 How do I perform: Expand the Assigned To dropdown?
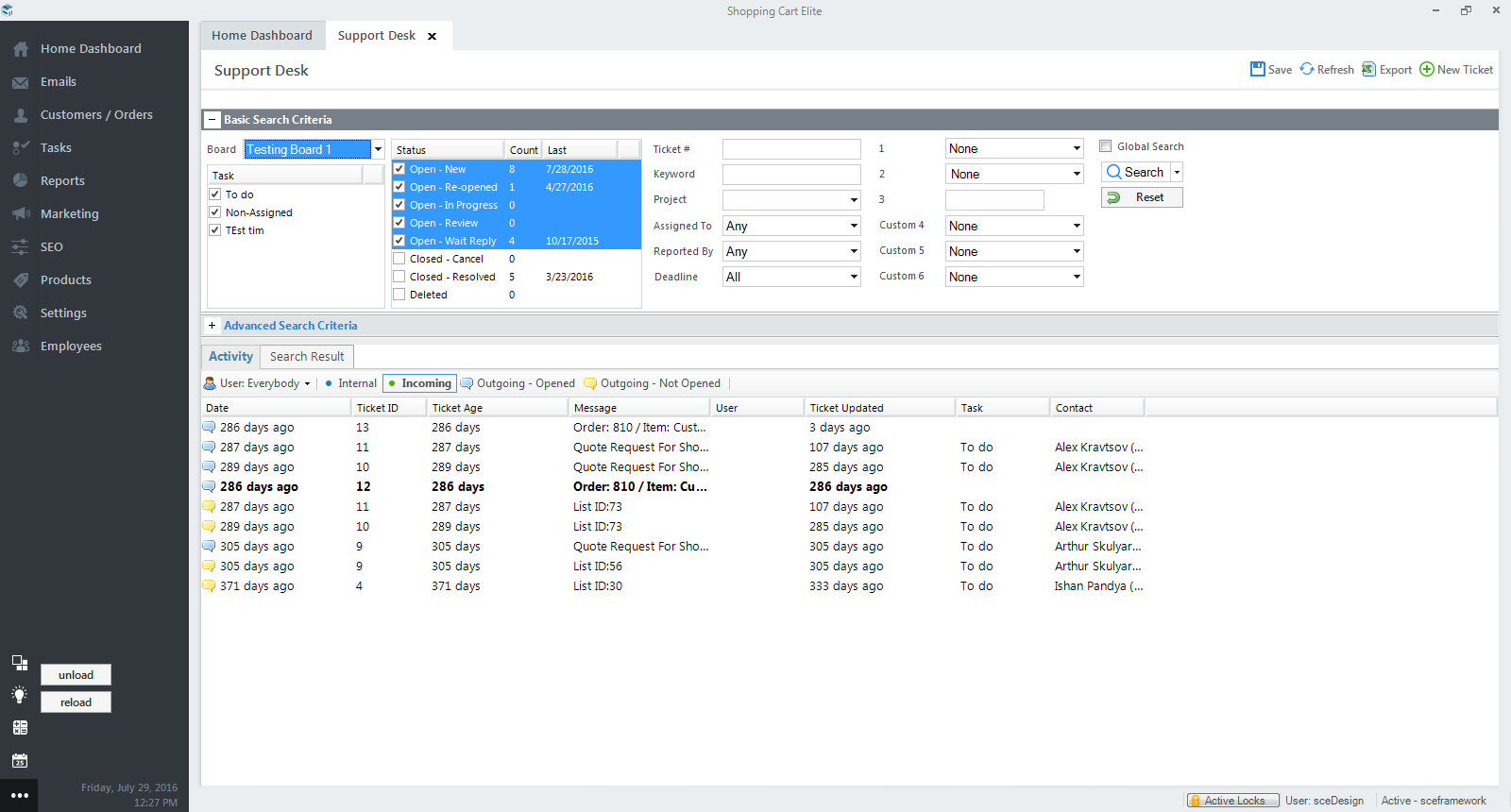[854, 226]
